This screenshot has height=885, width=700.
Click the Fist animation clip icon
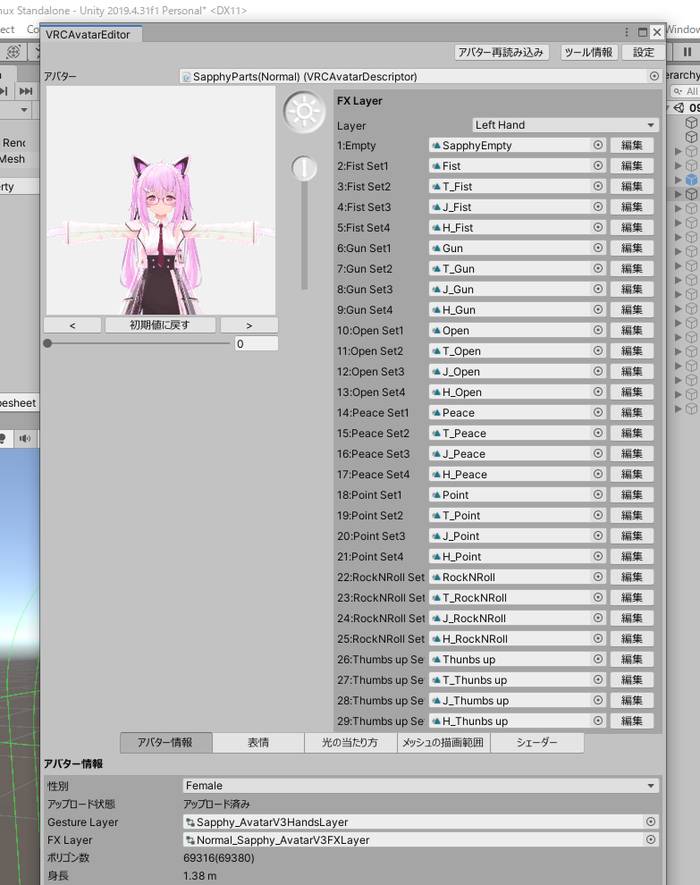[x=436, y=166]
